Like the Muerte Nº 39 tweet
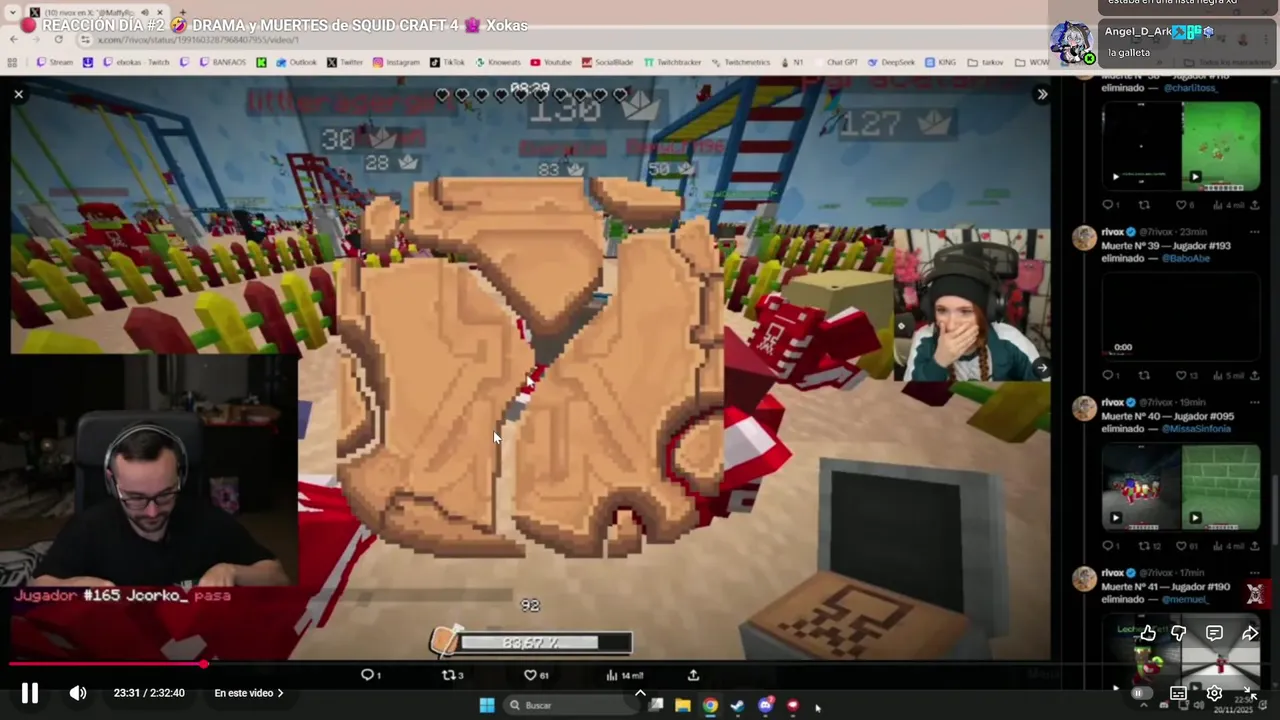The width and height of the screenshot is (1280, 720). [x=1186, y=375]
